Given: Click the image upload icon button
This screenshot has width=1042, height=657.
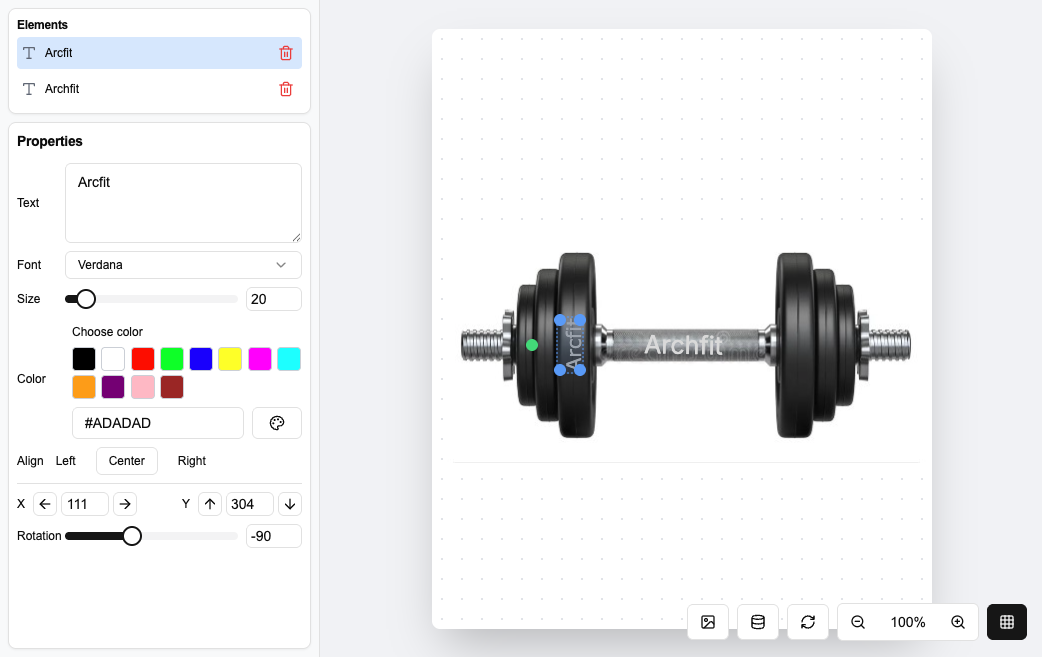Looking at the screenshot, I should pos(708,622).
